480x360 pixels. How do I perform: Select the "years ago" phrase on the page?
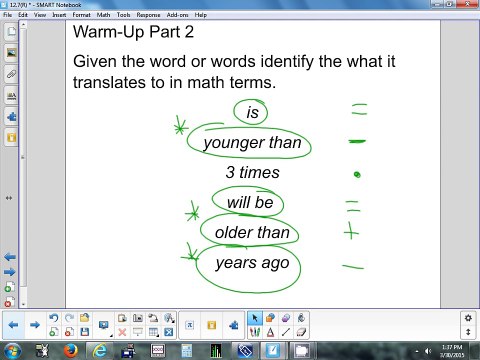[x=252, y=263]
